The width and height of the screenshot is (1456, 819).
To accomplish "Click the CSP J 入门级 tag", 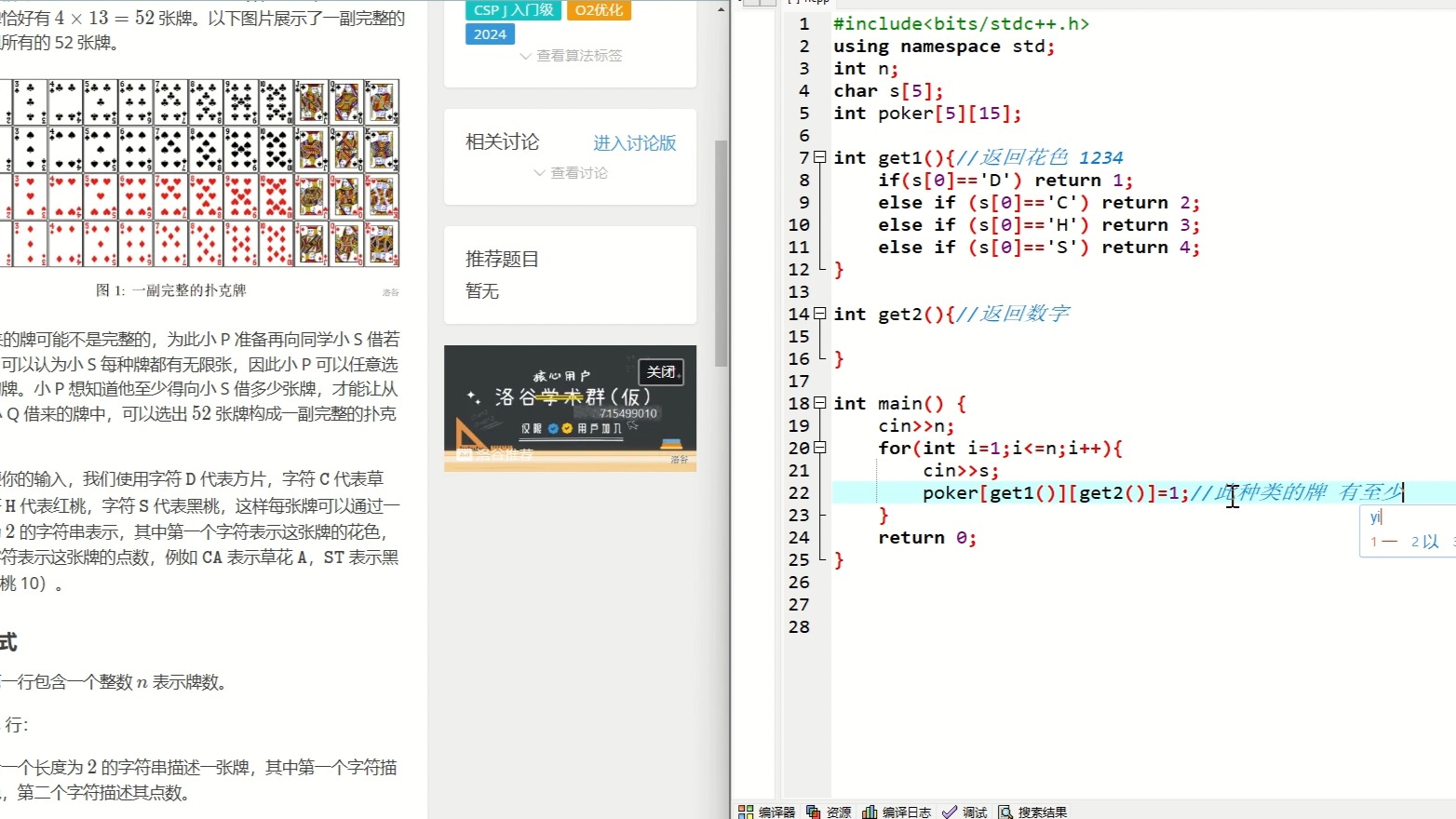I will click(513, 10).
